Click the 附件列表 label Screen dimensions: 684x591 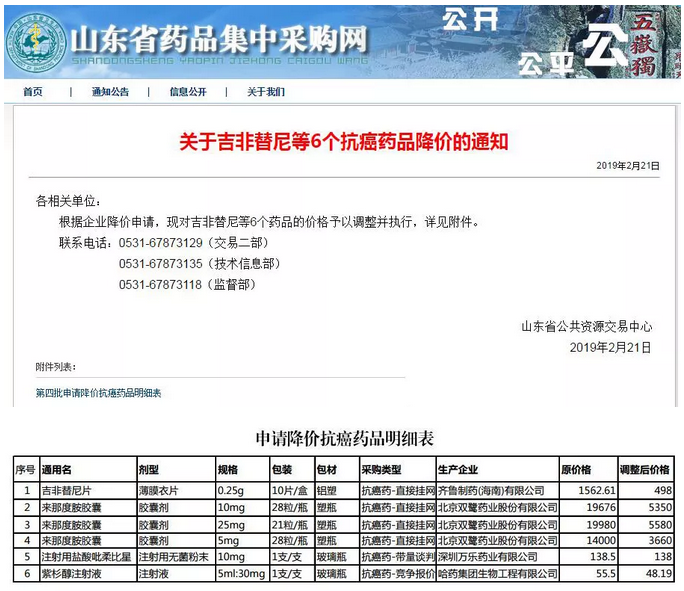point(56,367)
